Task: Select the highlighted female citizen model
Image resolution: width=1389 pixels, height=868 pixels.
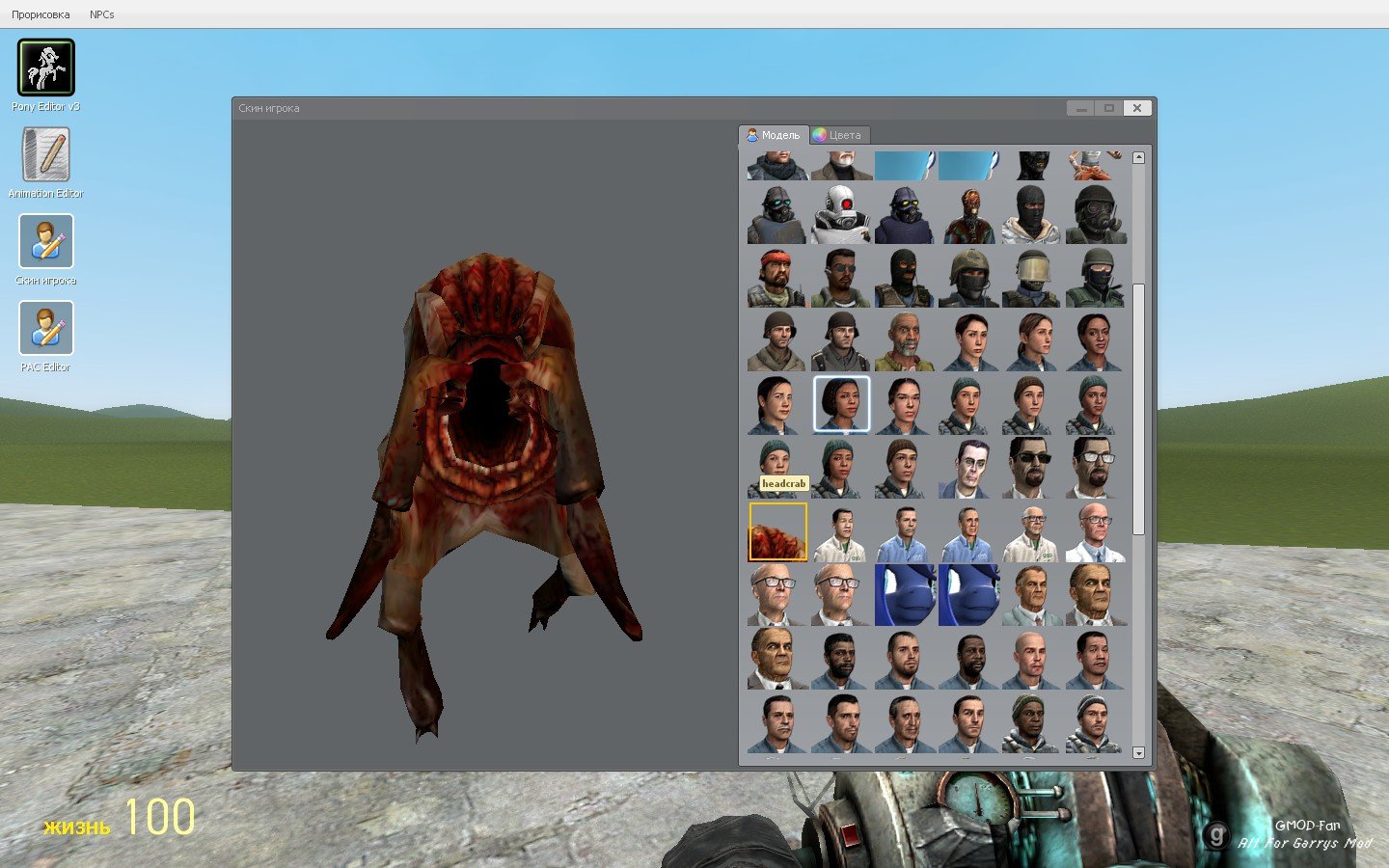Action: coord(841,404)
